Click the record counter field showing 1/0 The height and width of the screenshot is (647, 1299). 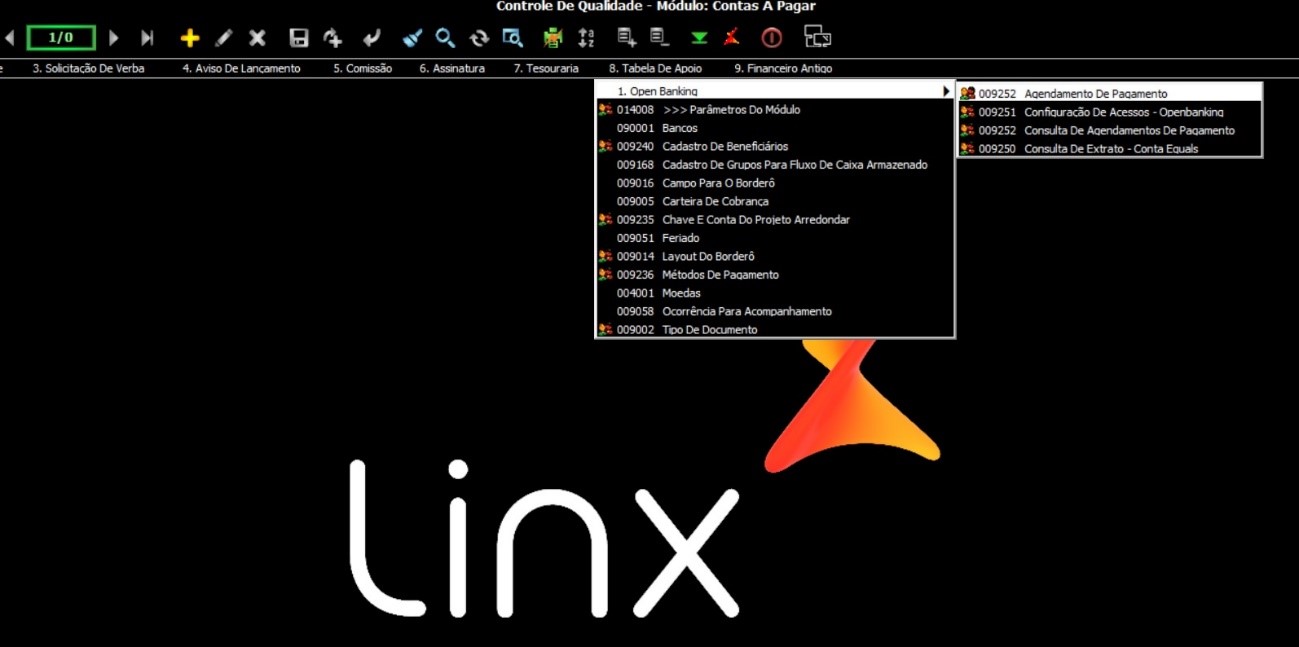point(61,38)
